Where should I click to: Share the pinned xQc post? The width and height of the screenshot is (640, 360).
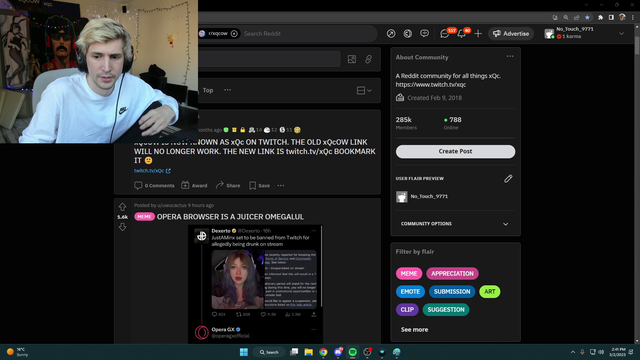228,185
